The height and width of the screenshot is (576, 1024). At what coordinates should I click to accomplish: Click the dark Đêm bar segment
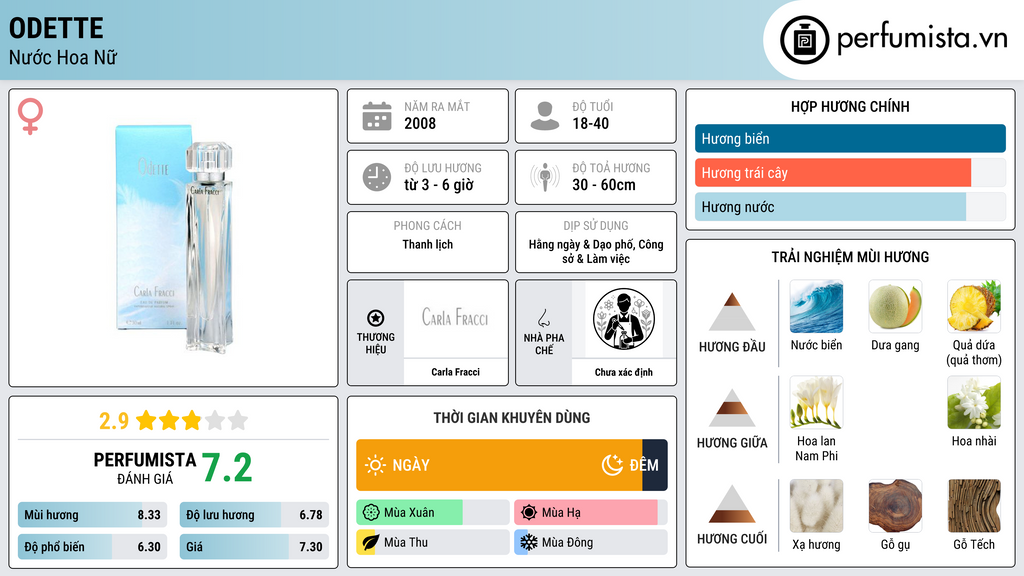(655, 465)
